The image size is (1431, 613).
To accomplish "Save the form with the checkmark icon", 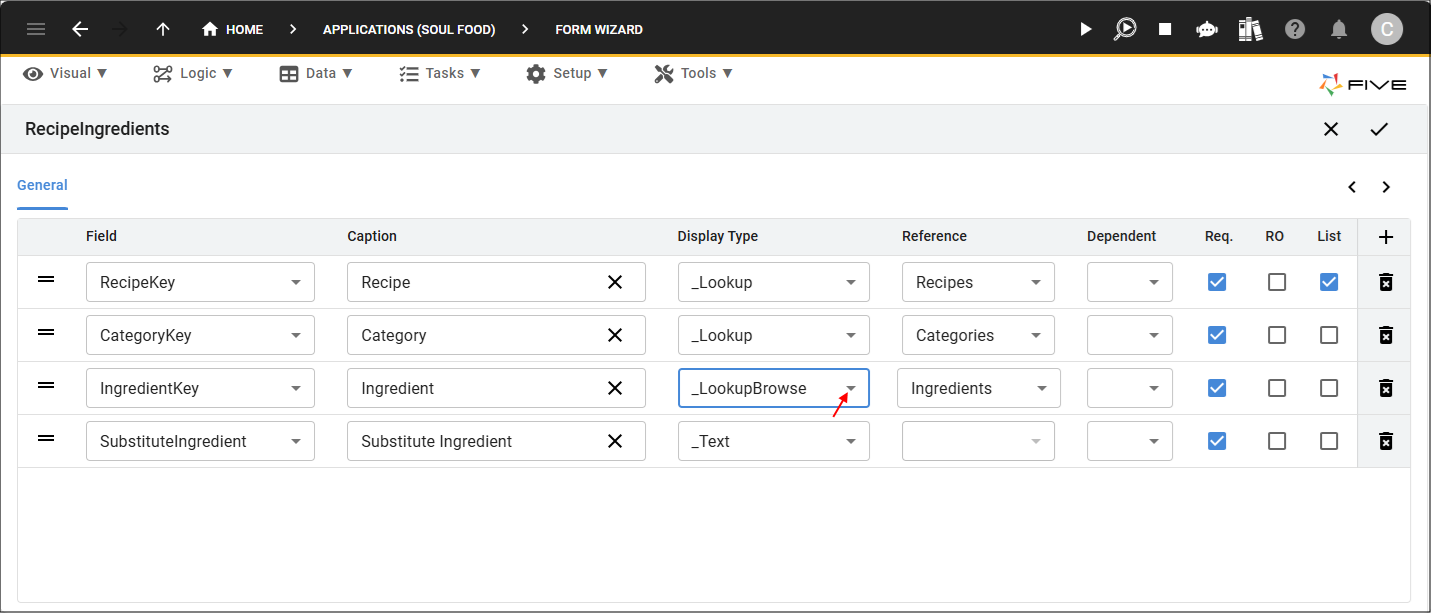I will click(1379, 129).
